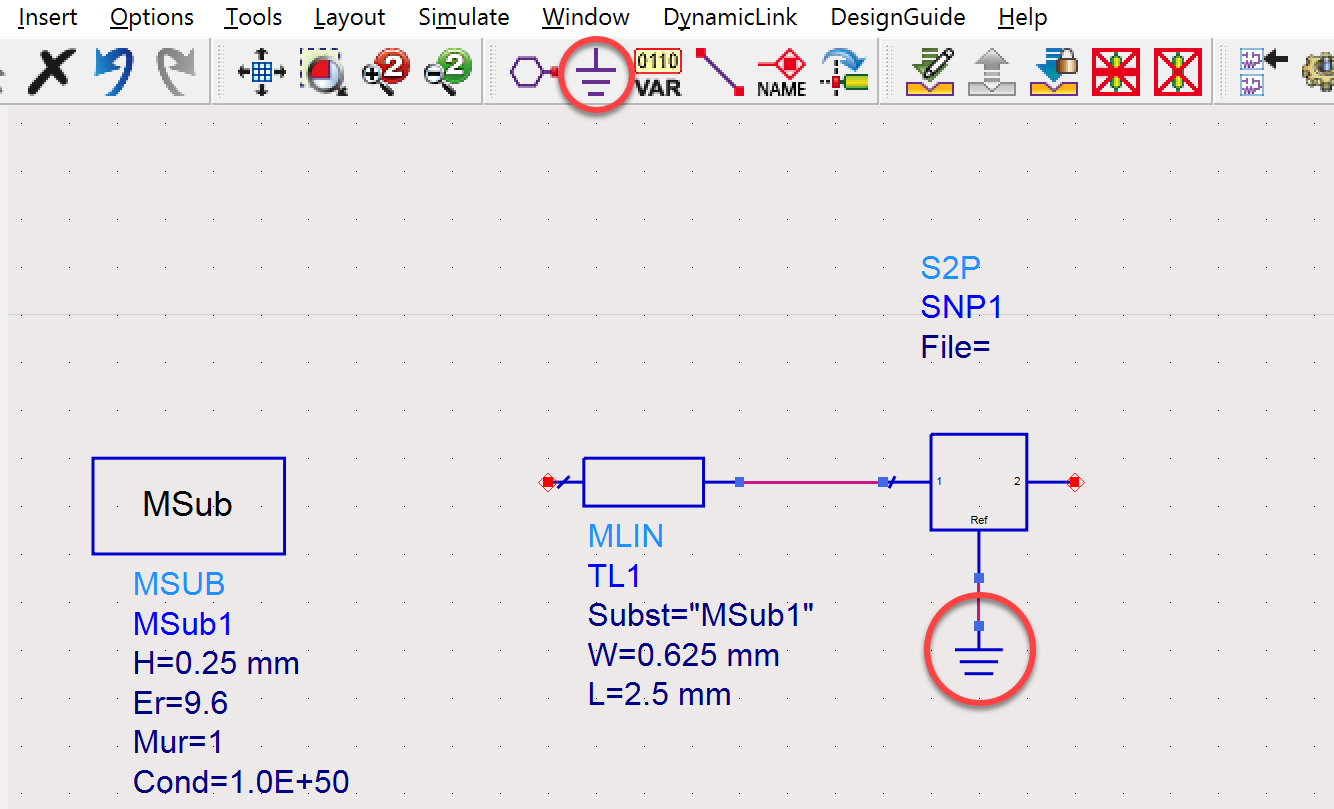Open the DynamicLink menu
1334x809 pixels.
(730, 17)
